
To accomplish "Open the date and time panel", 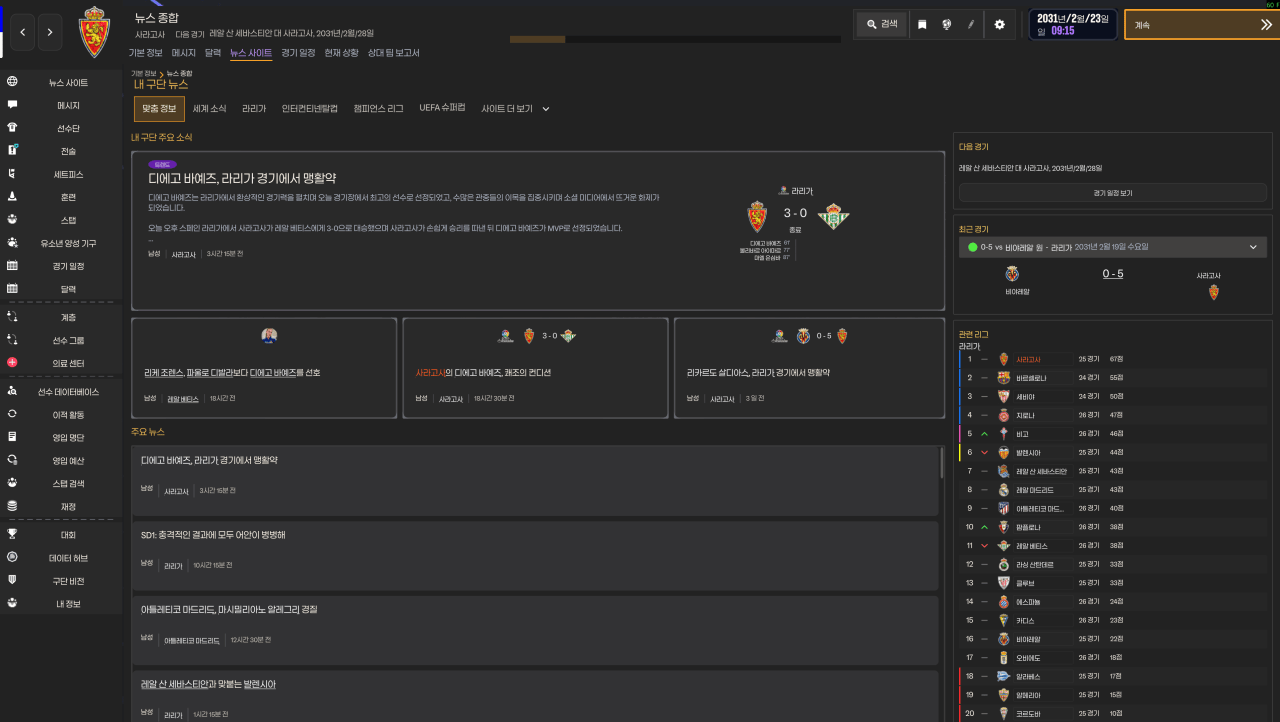I will click(1073, 24).
